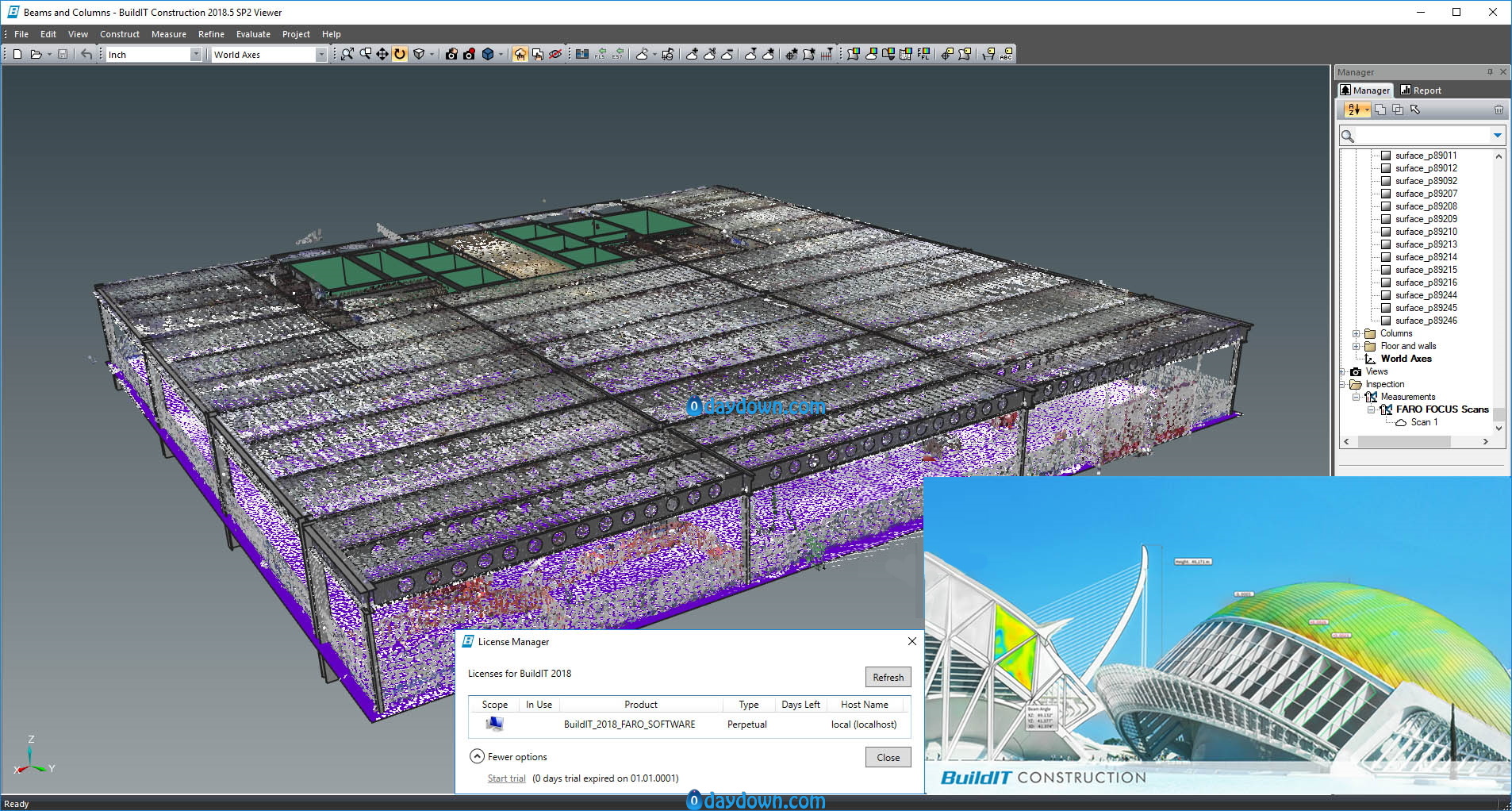Pin the Manager panel with pushpin icon
The image size is (1512, 811).
point(1490,72)
